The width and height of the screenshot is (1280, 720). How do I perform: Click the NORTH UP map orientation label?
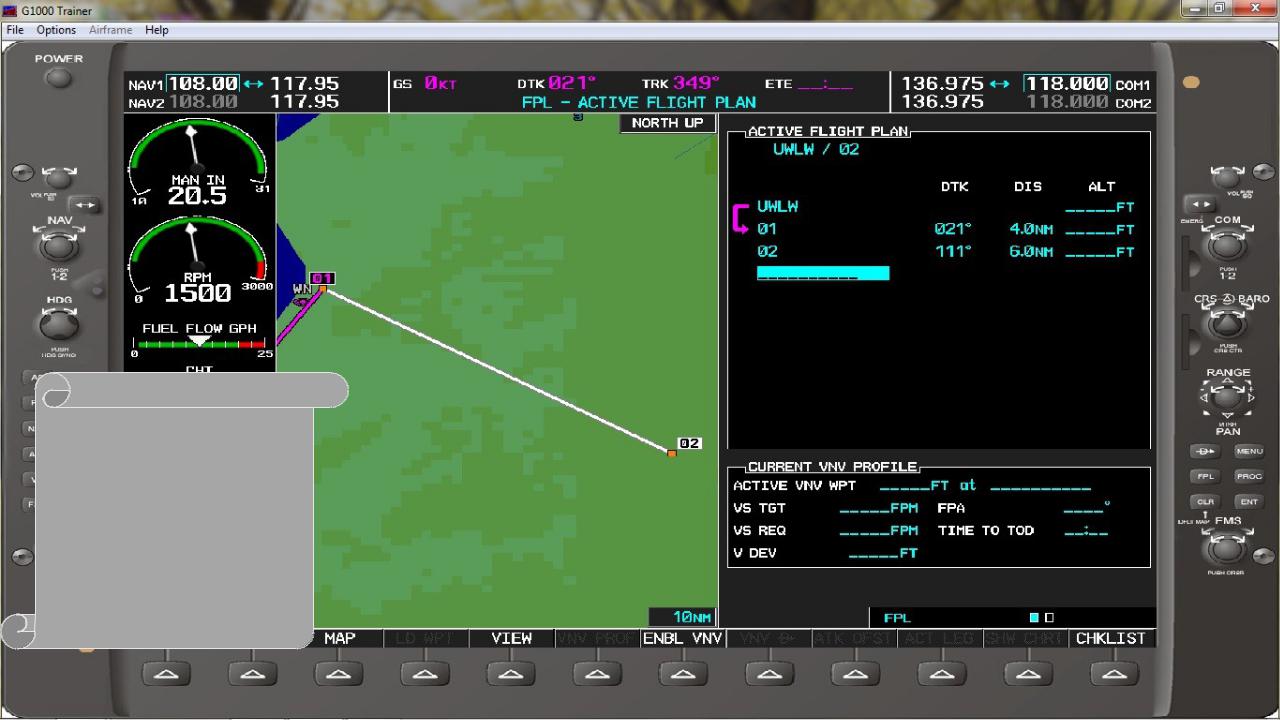point(667,123)
